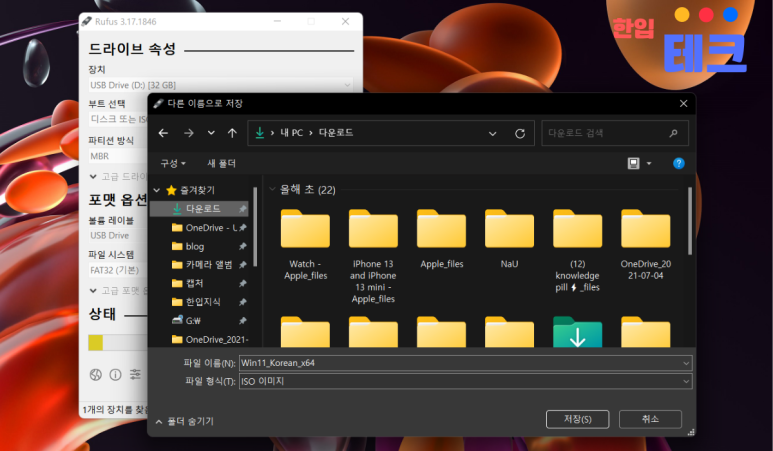The width and height of the screenshot is (773, 451).
Task: Go forward in Save As dialog
Action: pyautogui.click(x=188, y=133)
